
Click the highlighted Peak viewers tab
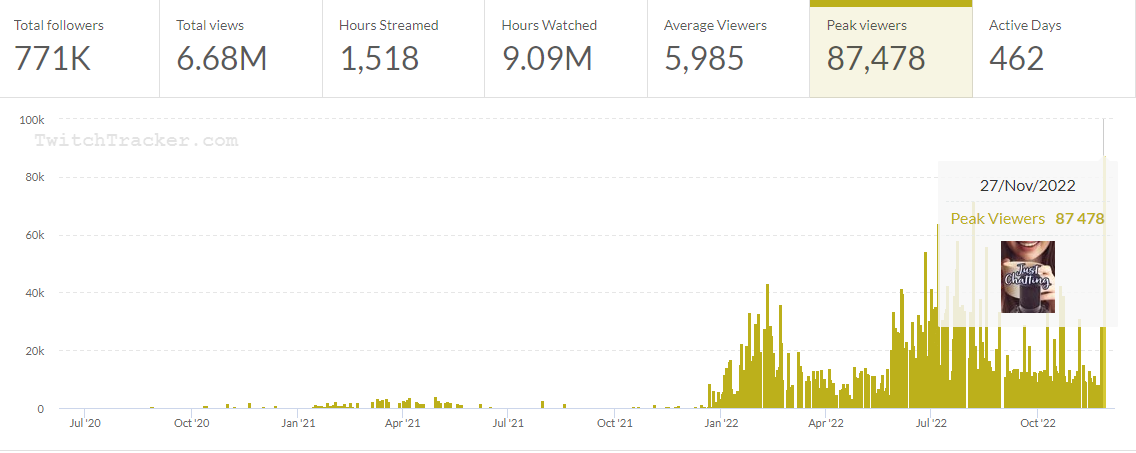[x=890, y=49]
